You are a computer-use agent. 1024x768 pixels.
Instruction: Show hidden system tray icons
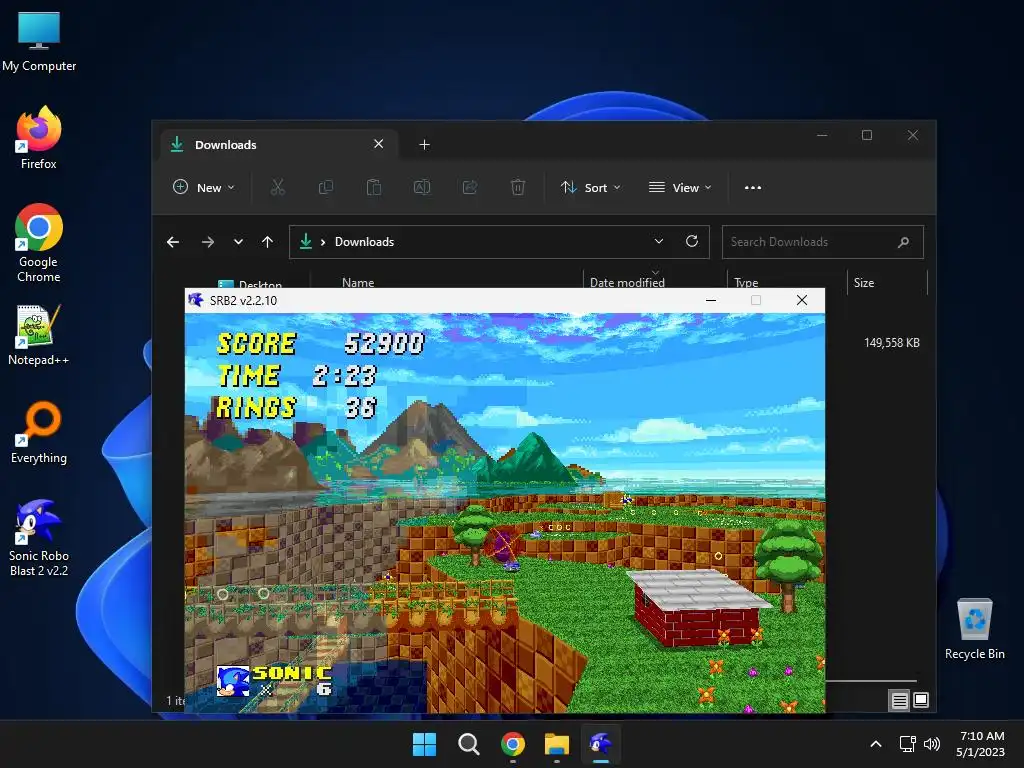pos(876,744)
